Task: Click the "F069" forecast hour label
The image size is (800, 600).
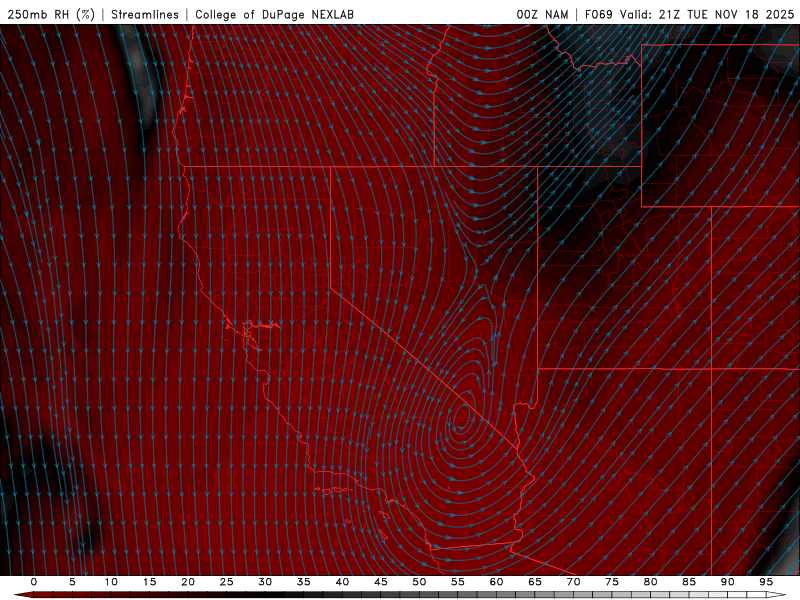Action: (598, 14)
